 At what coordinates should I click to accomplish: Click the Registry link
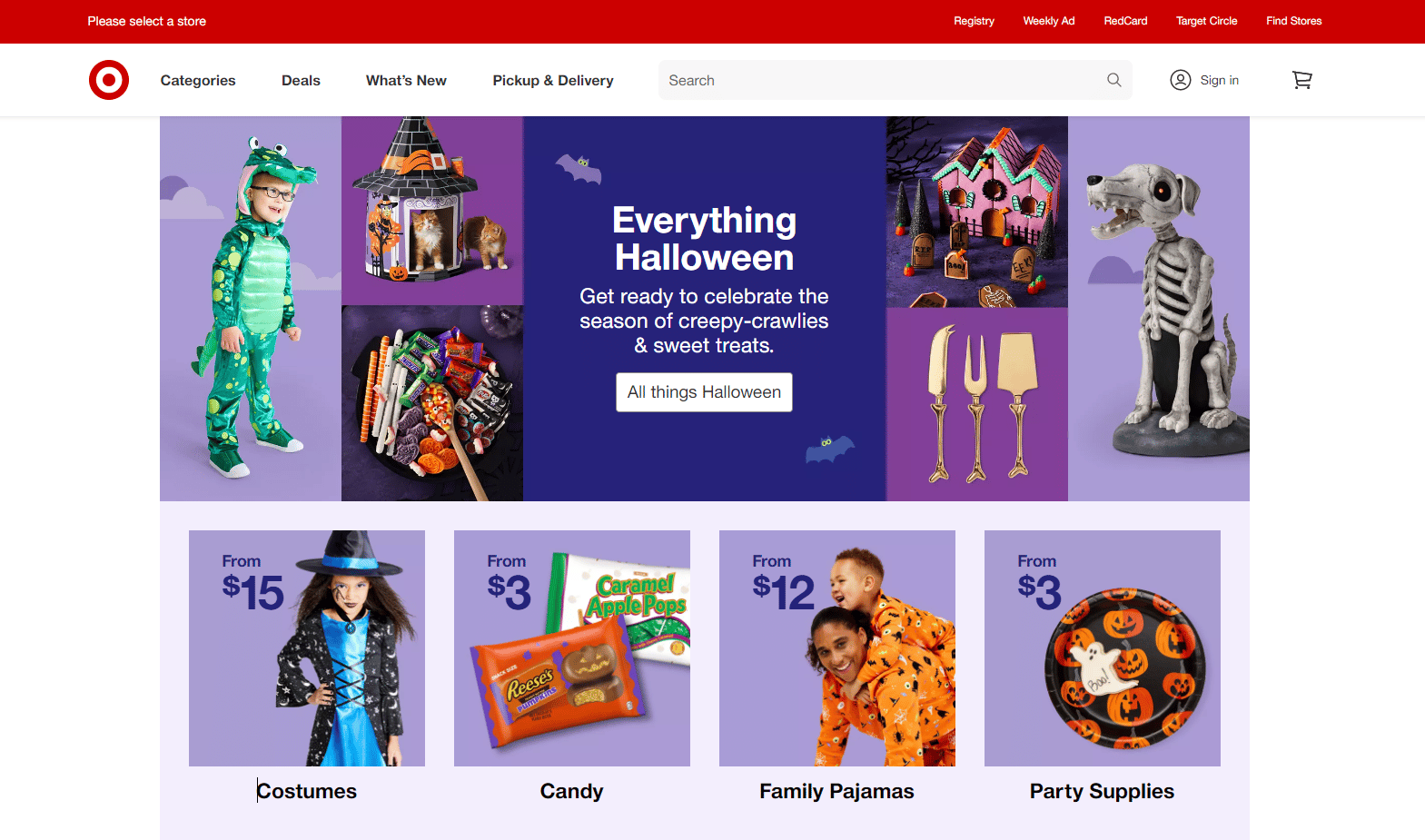(x=974, y=21)
